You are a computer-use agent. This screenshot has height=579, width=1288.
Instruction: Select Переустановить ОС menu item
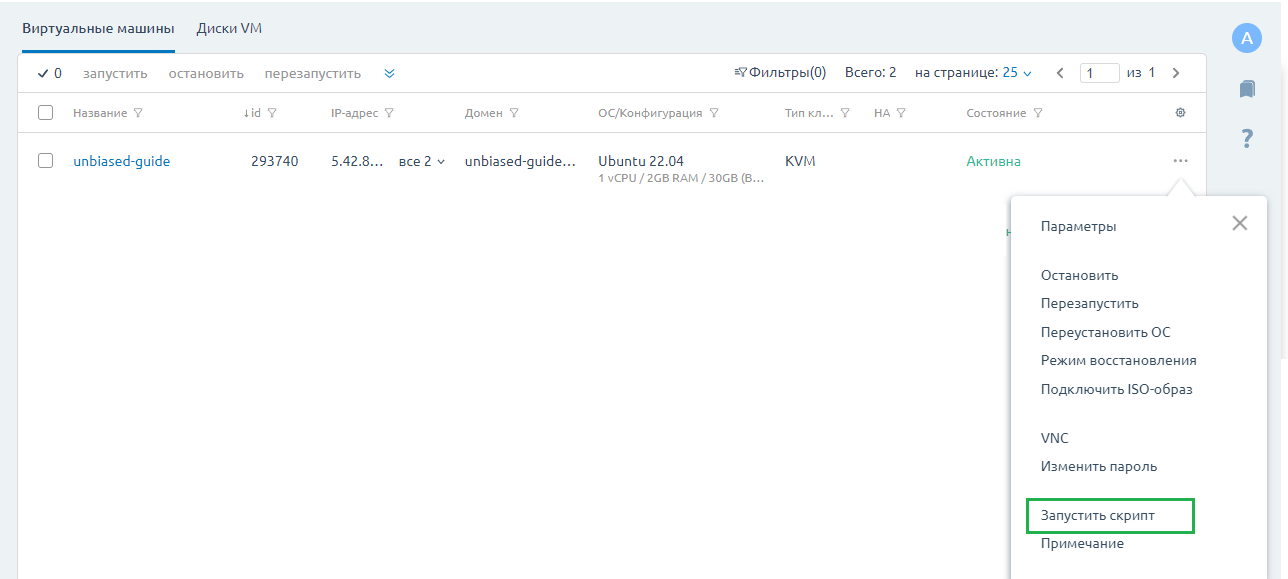pos(1105,332)
